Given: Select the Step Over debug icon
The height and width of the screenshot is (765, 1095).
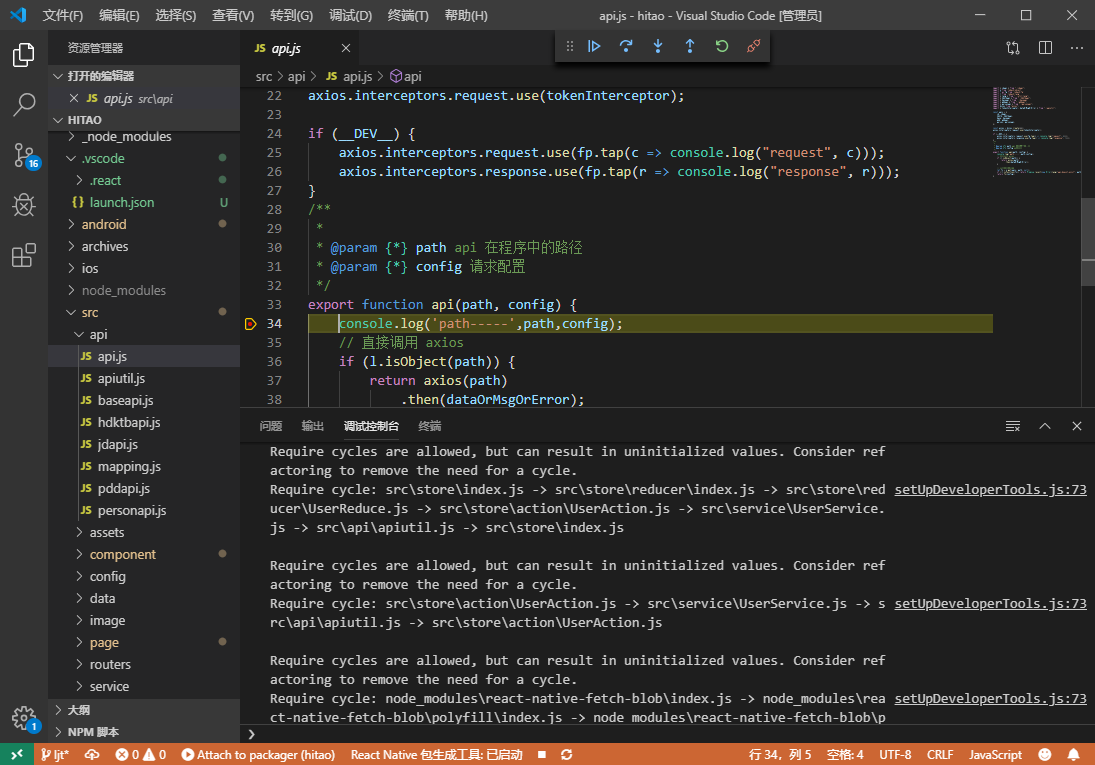Looking at the screenshot, I should tap(626, 46).
